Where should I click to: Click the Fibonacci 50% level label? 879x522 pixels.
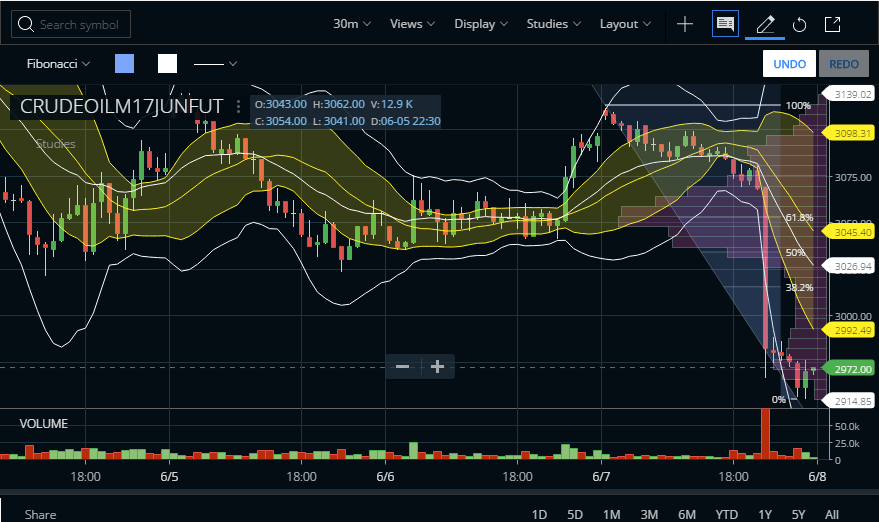click(795, 253)
